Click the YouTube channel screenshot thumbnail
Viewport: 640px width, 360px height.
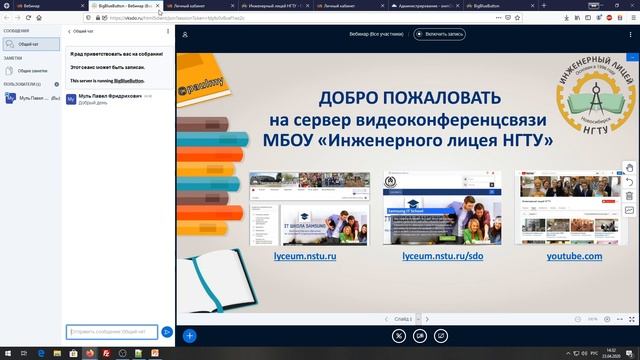[570, 207]
